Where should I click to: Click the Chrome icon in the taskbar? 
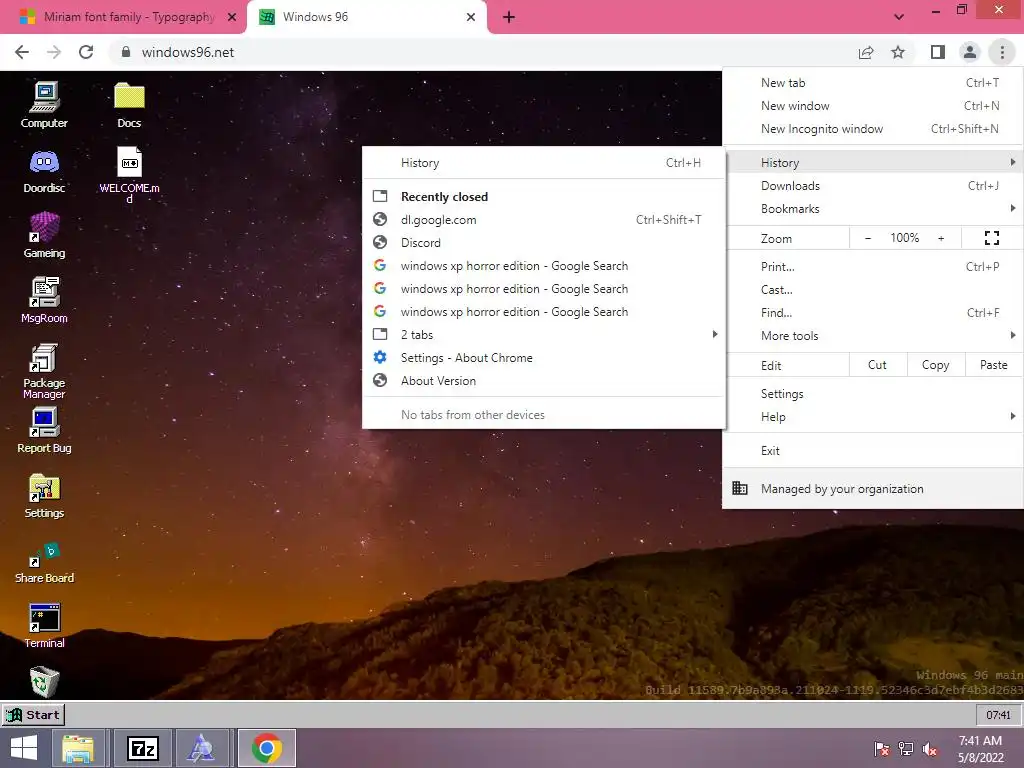(x=266, y=748)
